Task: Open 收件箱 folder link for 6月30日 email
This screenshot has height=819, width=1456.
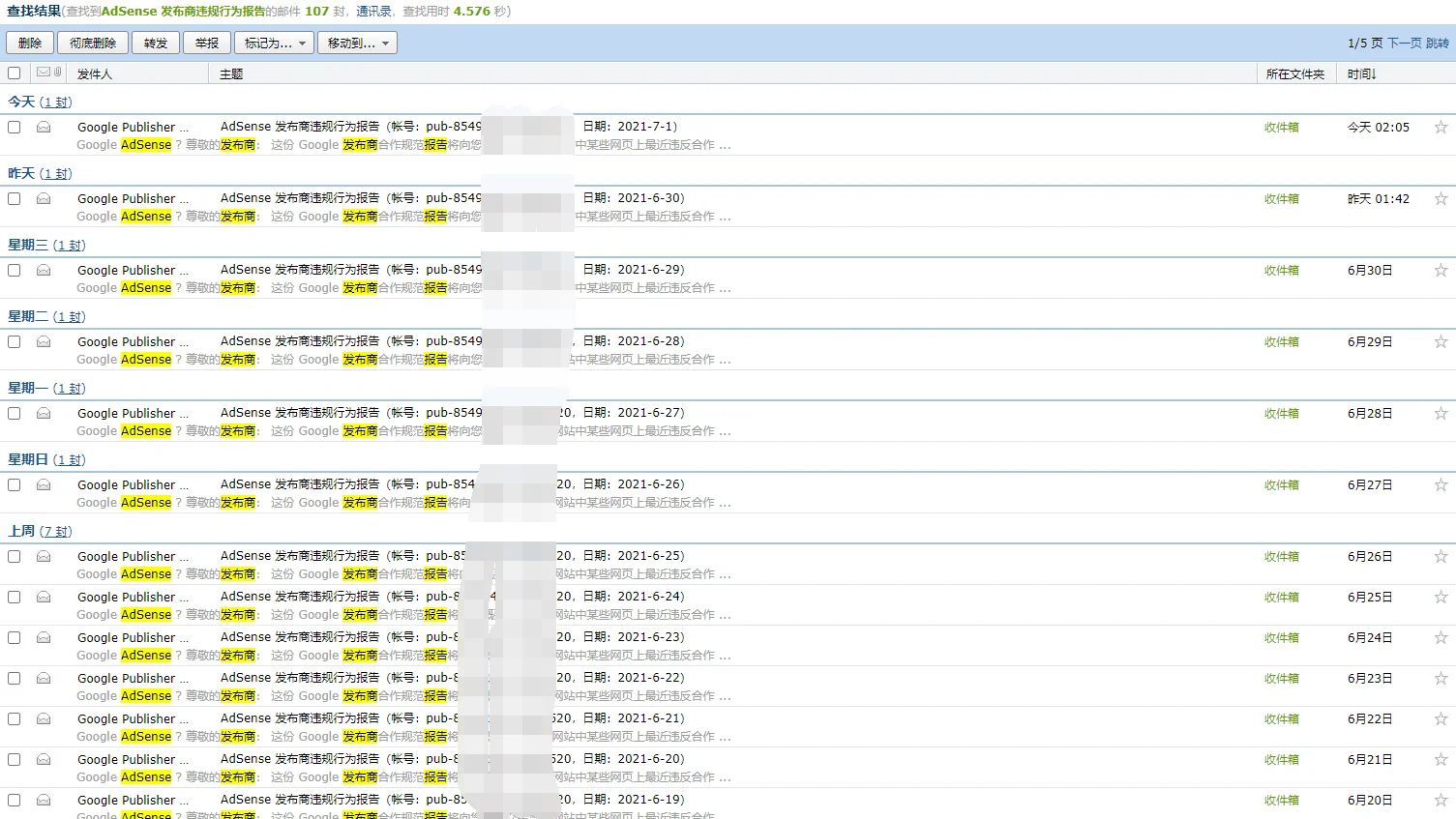Action: point(1282,270)
